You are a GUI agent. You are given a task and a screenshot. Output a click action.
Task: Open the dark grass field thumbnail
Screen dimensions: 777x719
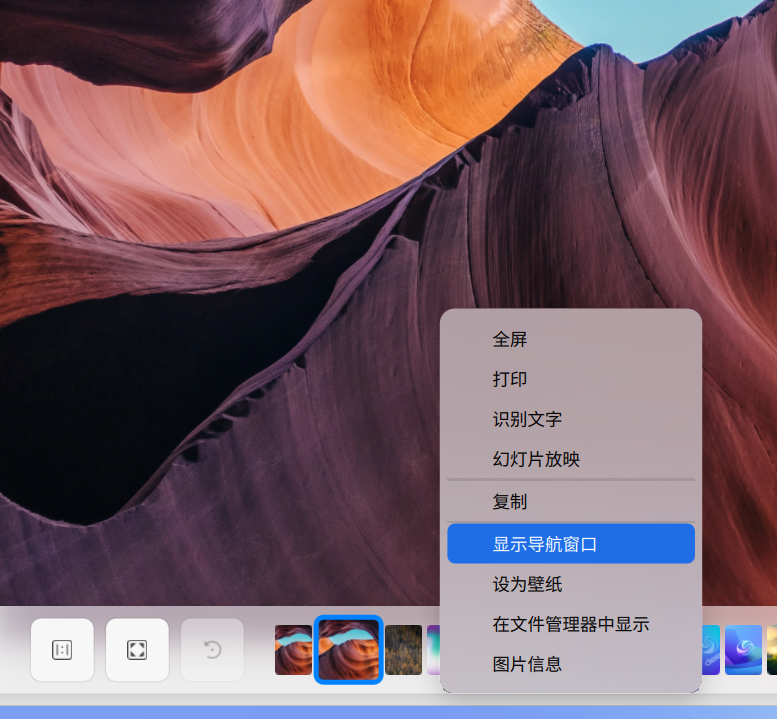[x=403, y=650]
